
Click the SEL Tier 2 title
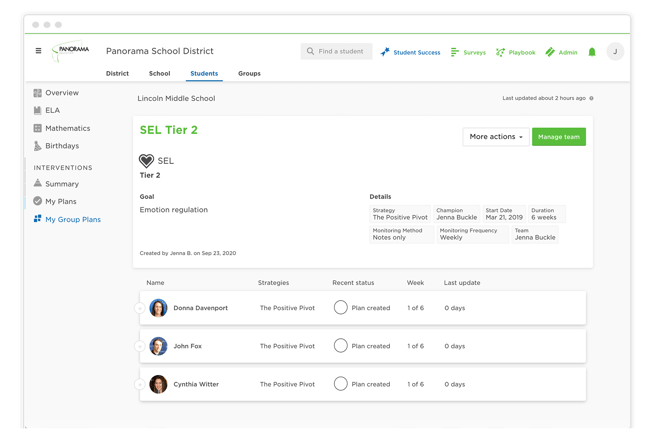[x=169, y=130]
